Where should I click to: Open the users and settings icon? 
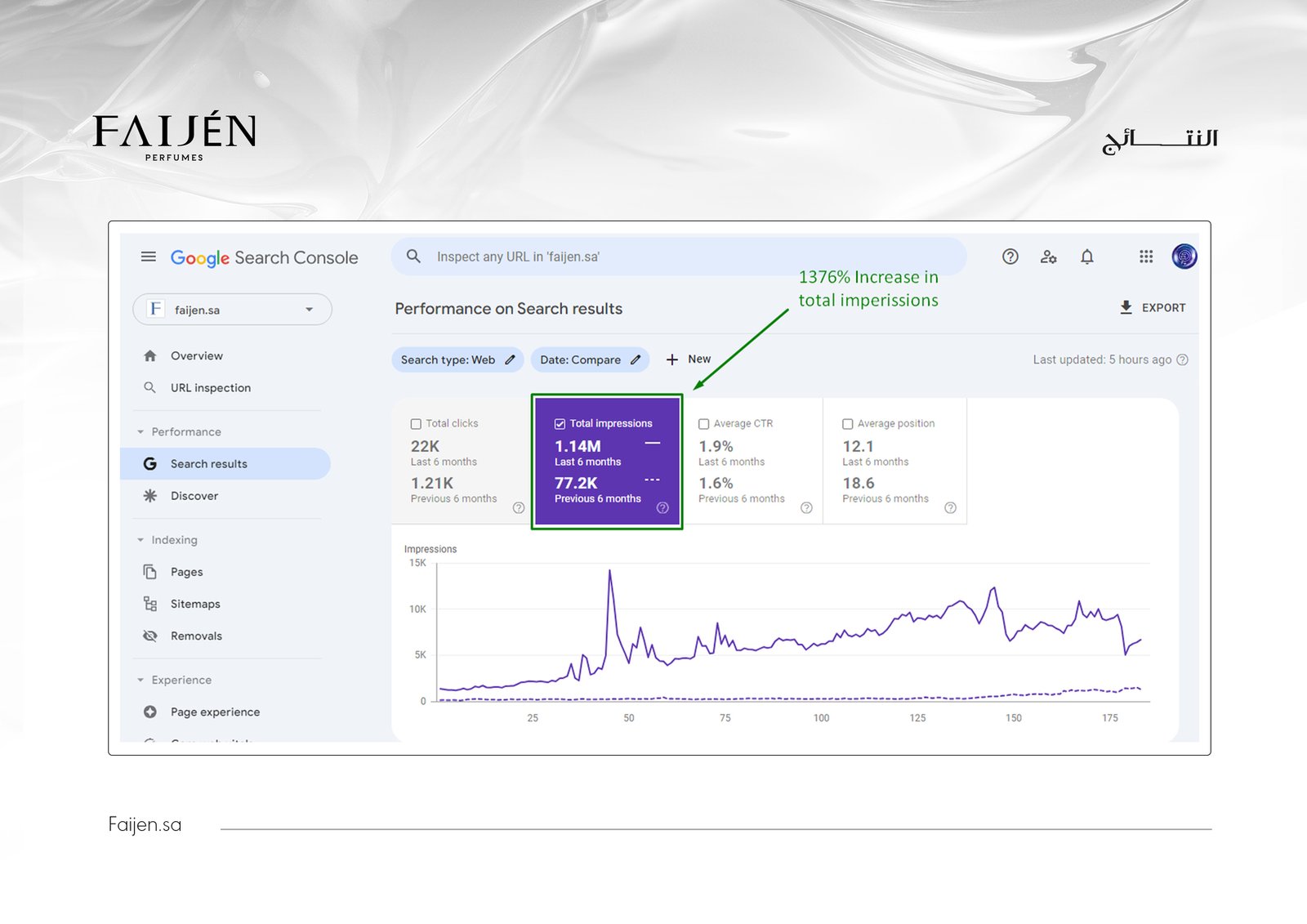[1049, 257]
